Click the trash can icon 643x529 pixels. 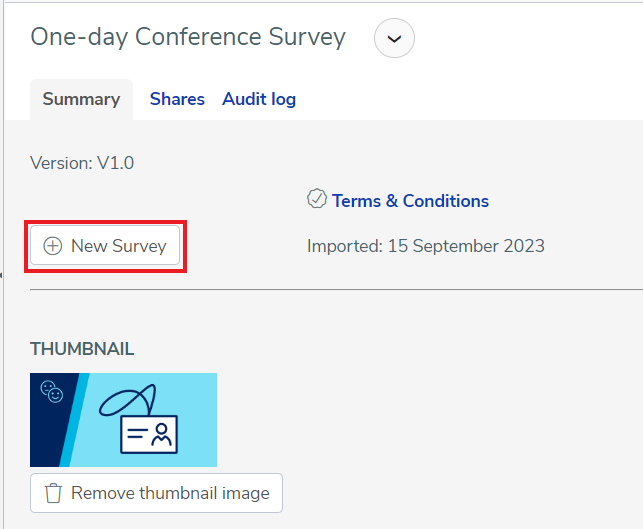pyautogui.click(x=53, y=493)
